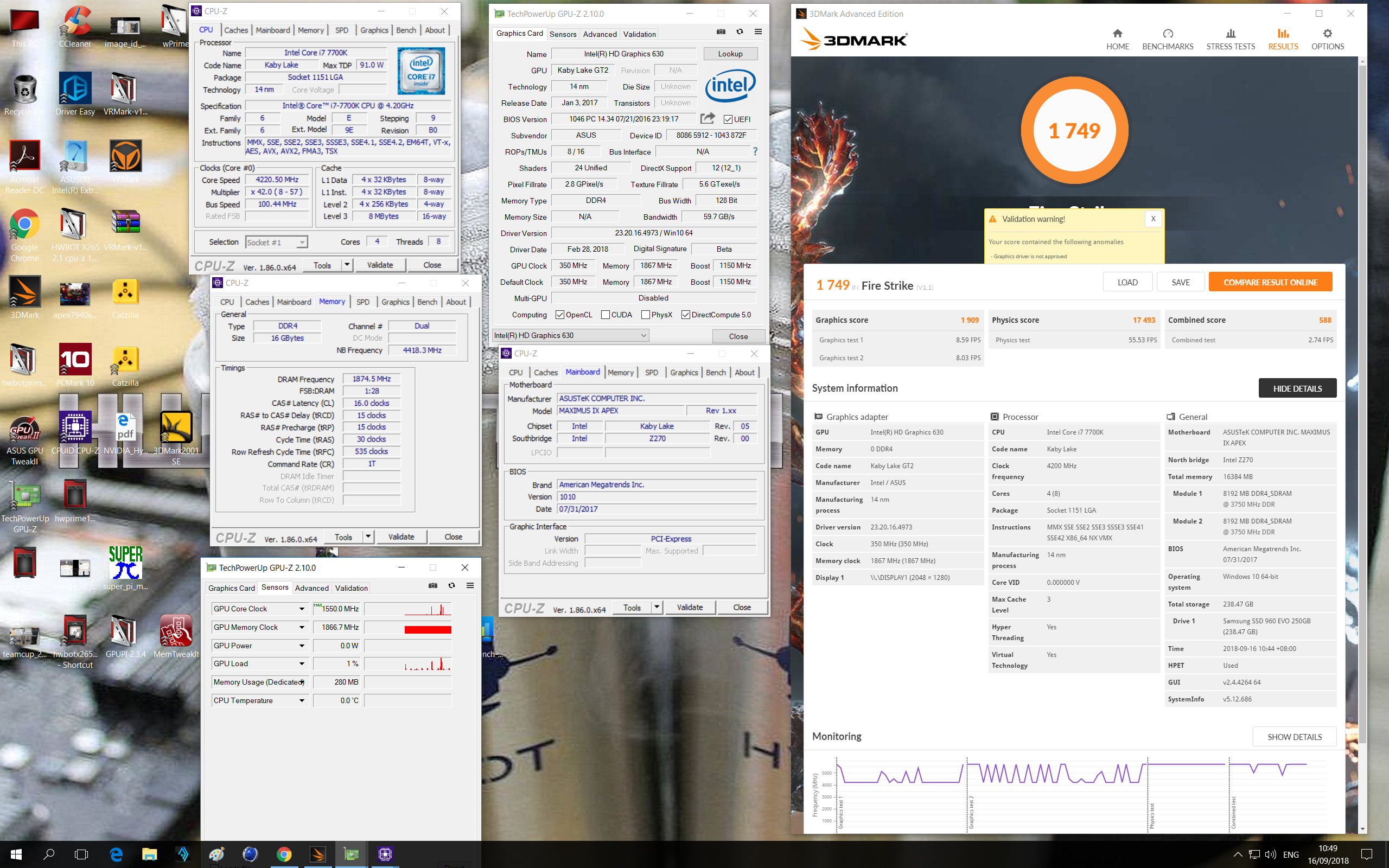Click the GPU-Z refresh icon in top window
The width and height of the screenshot is (1389, 868).
[740, 31]
